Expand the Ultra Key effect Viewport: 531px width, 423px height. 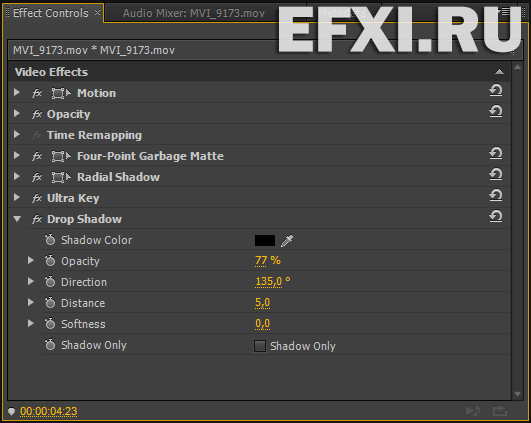tap(17, 197)
